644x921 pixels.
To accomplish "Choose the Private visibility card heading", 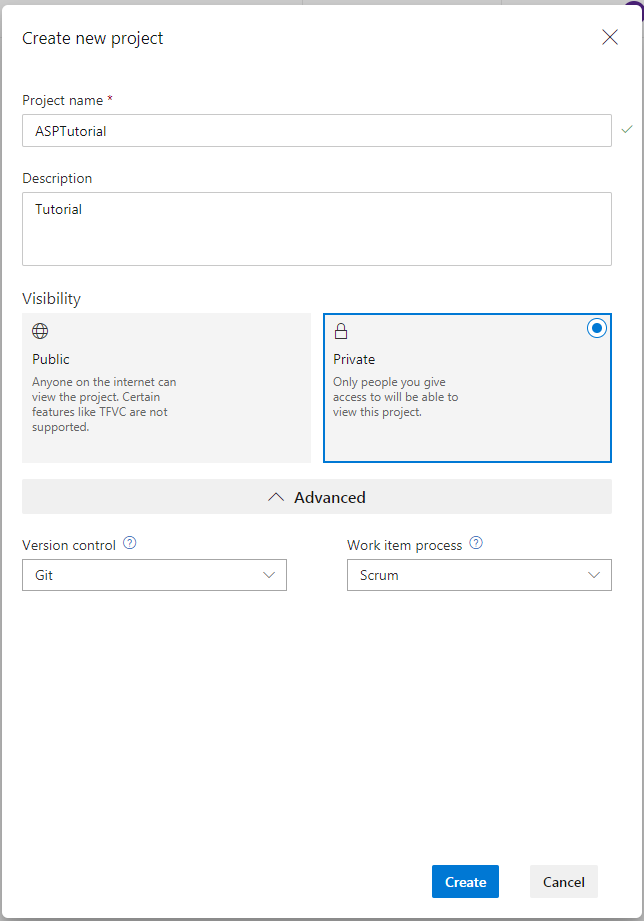I will tap(354, 359).
